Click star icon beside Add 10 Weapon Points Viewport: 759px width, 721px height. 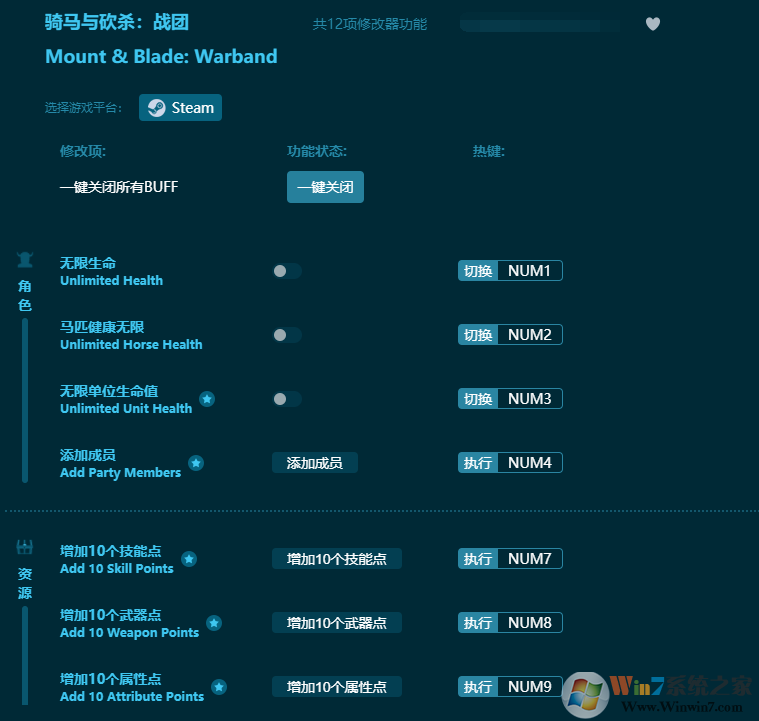tap(214, 623)
